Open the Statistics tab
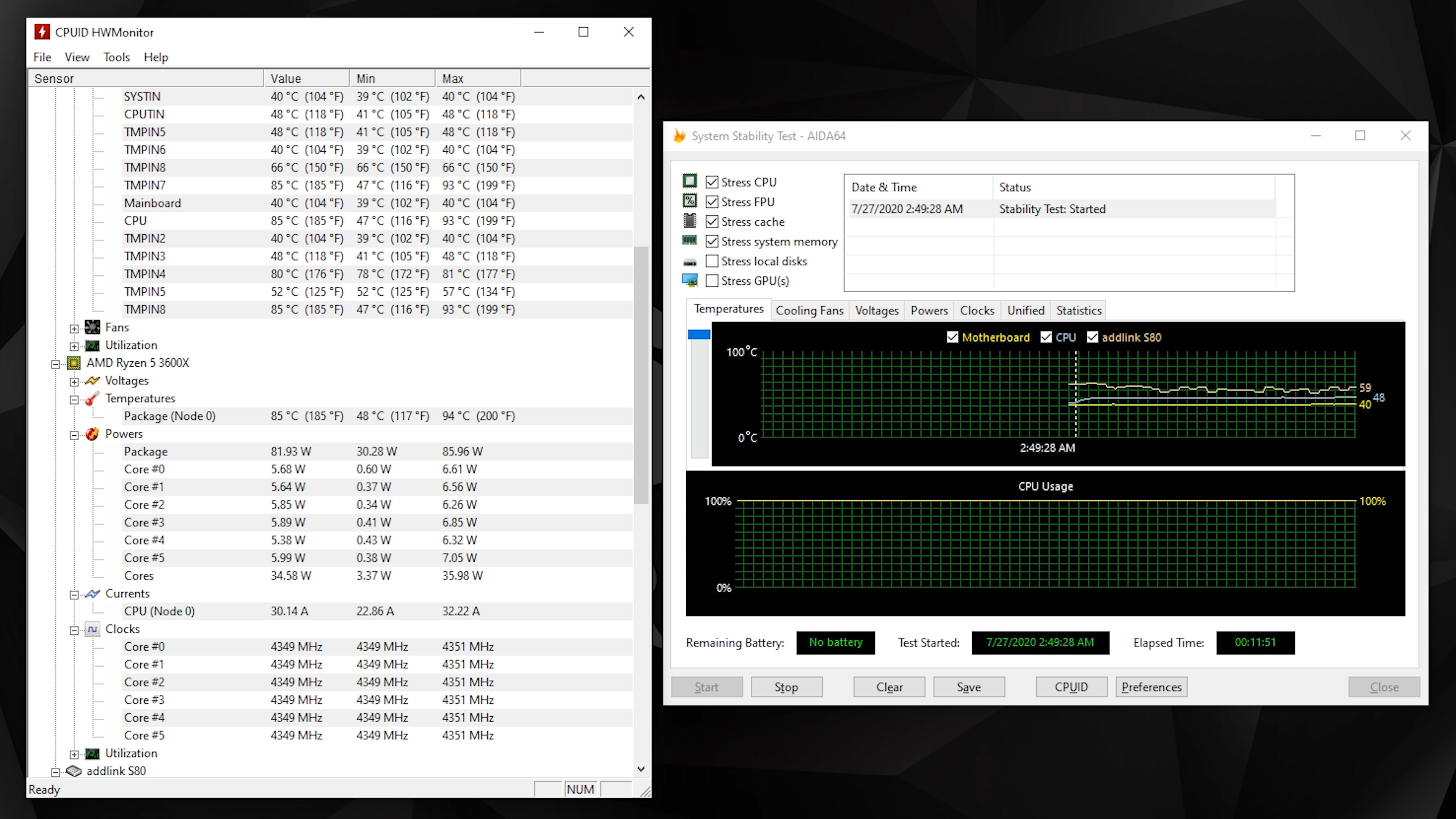This screenshot has width=1456, height=819. click(1079, 310)
